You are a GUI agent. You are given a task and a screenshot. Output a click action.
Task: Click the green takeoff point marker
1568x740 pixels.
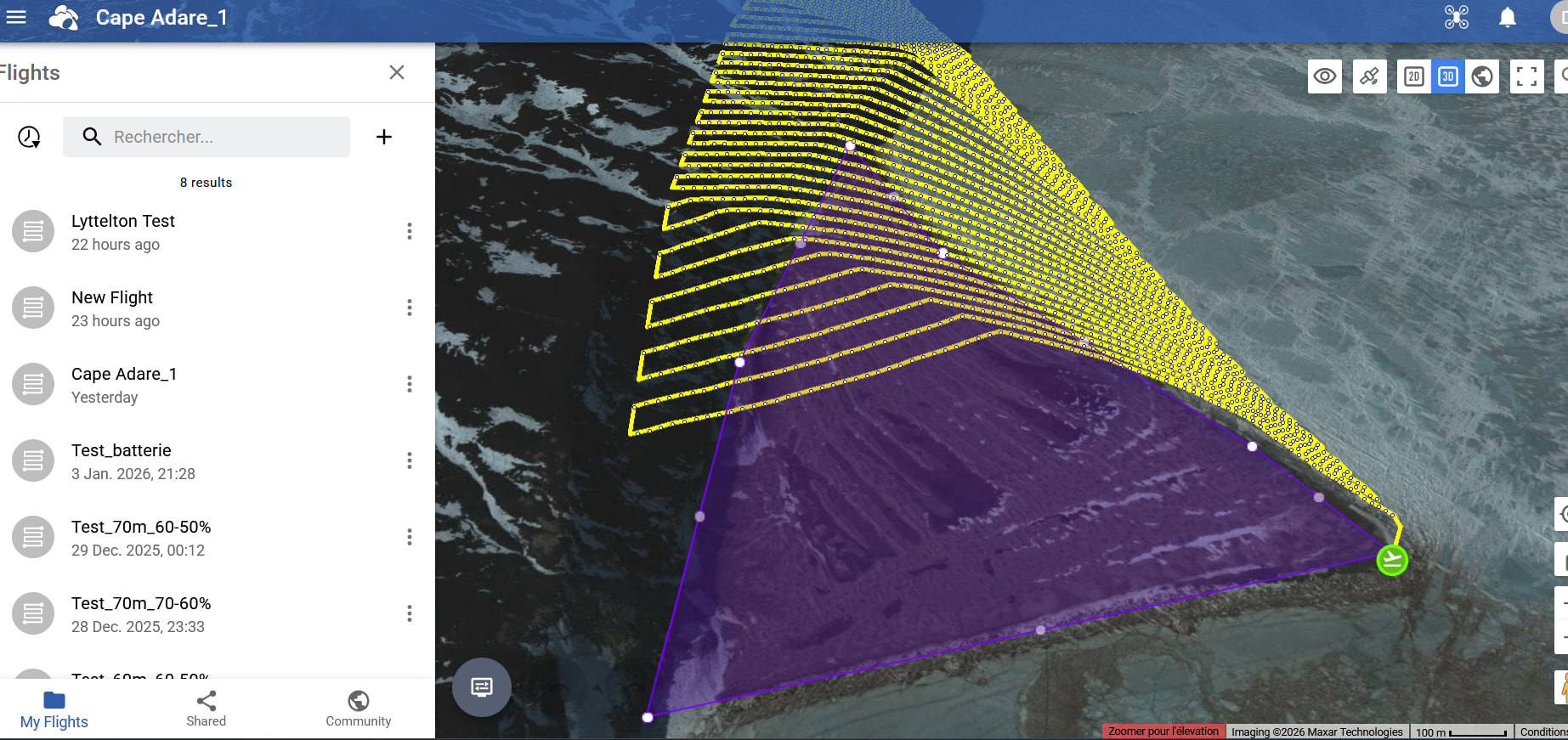click(x=1391, y=560)
